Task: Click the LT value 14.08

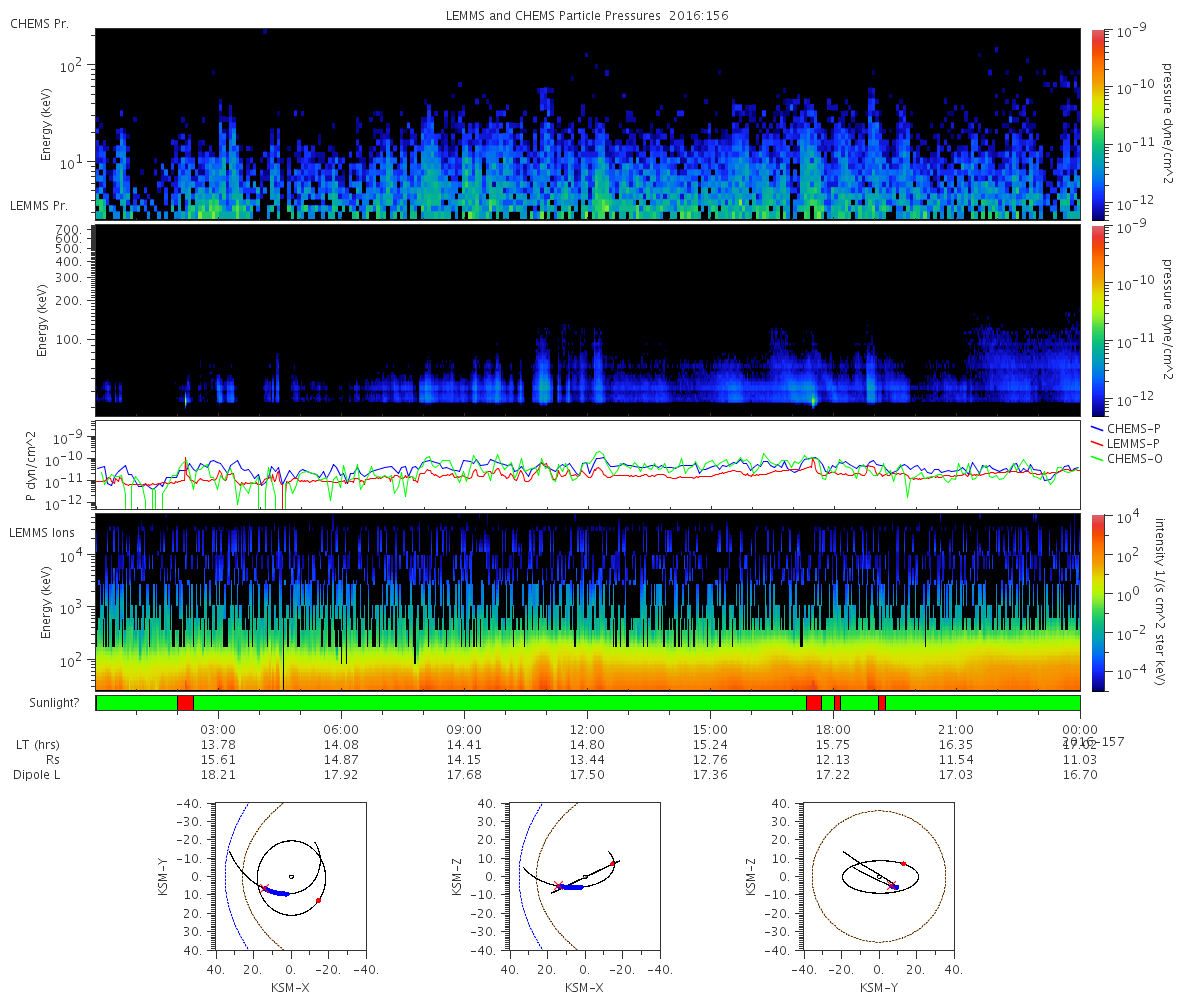Action: point(342,744)
